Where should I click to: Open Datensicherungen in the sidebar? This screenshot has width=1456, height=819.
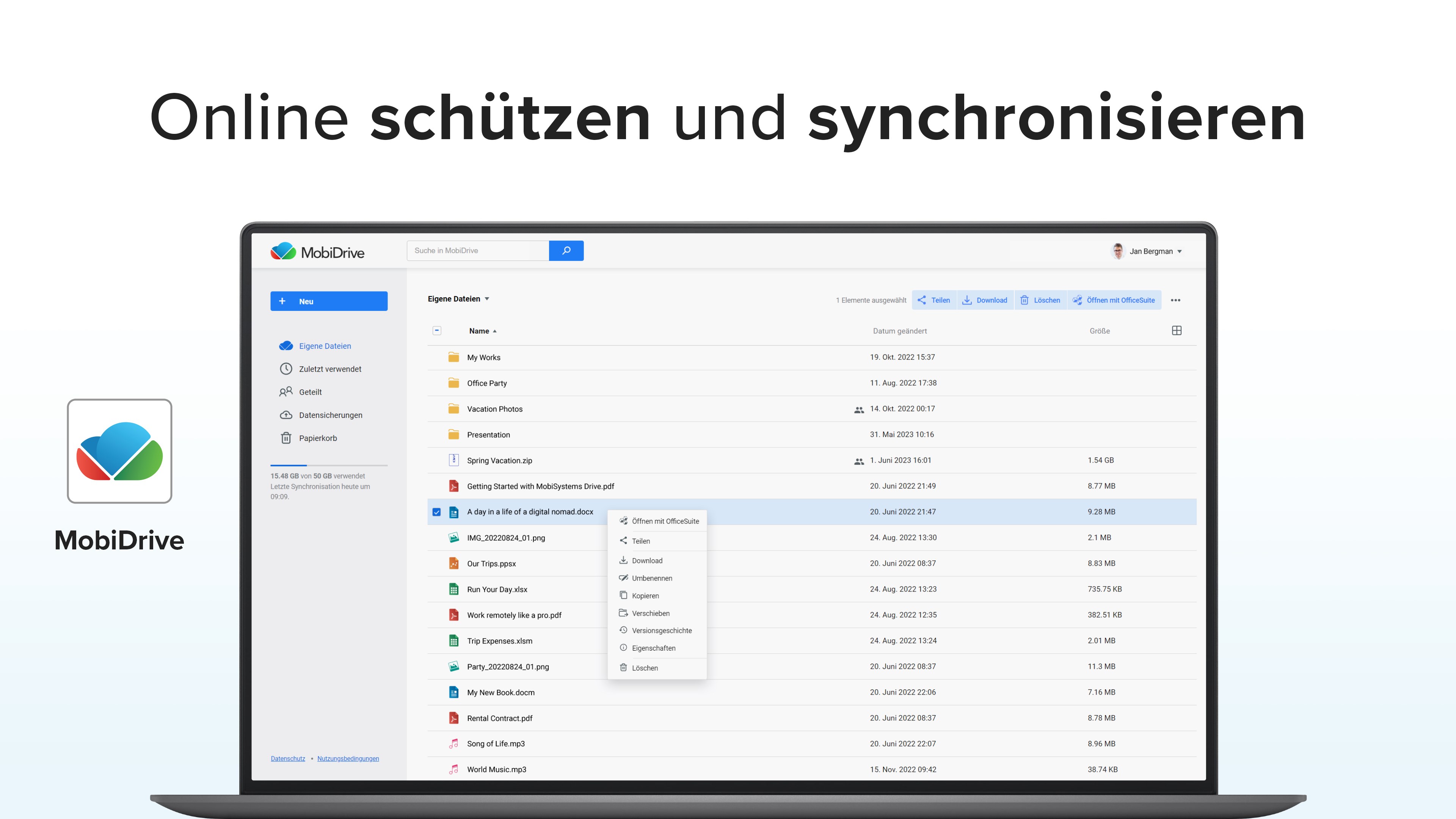(x=321, y=415)
